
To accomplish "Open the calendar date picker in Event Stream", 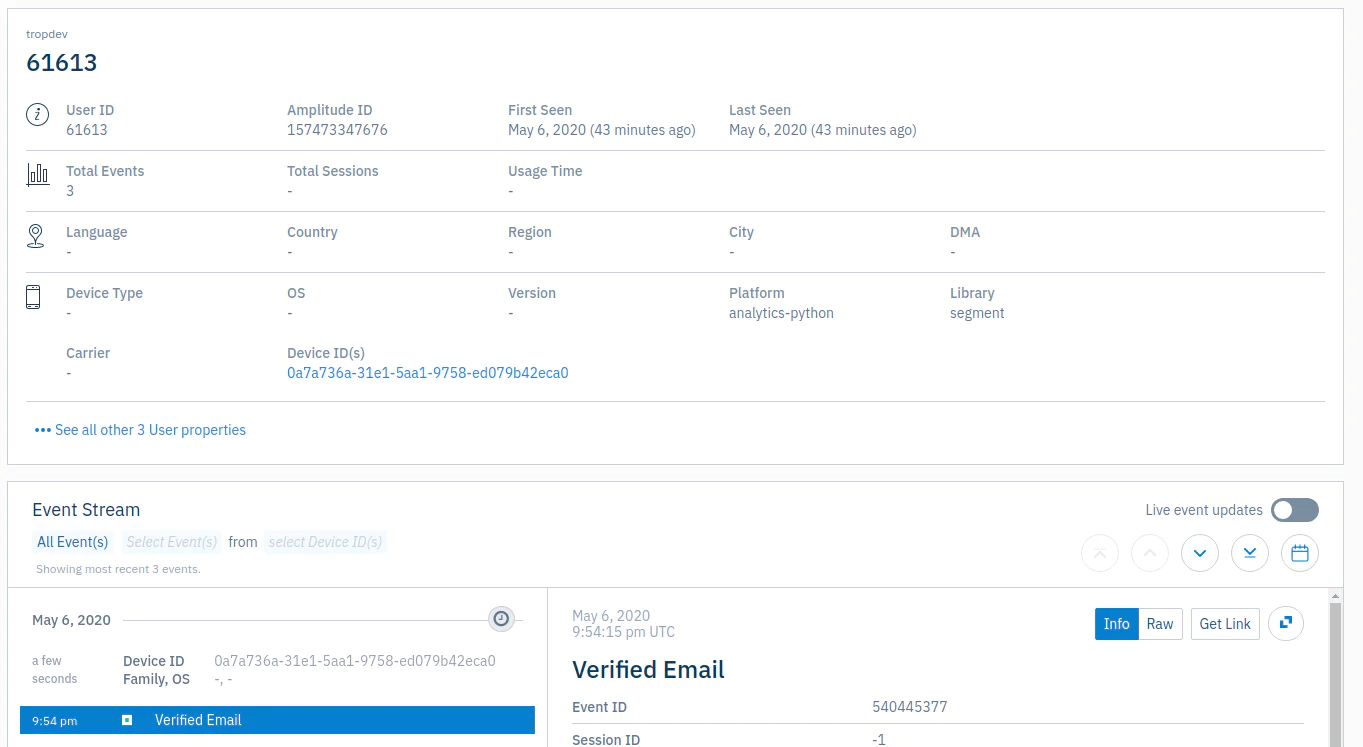I will (1299, 553).
